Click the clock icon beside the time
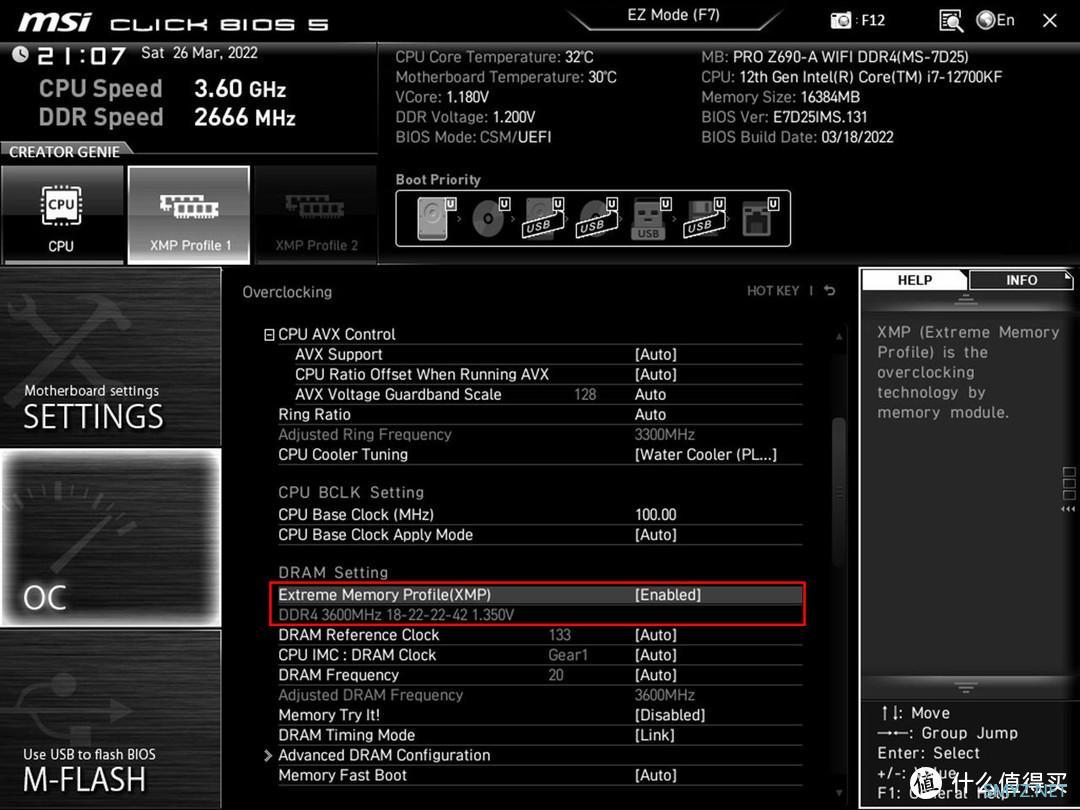The width and height of the screenshot is (1080, 810). (21, 54)
